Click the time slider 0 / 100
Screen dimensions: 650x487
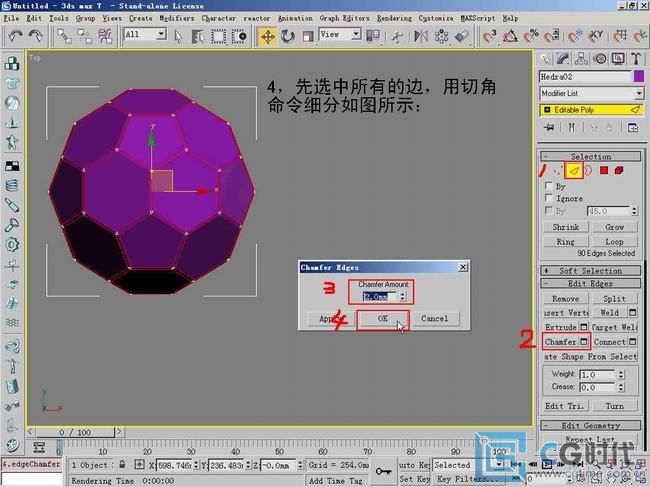[x=75, y=432]
